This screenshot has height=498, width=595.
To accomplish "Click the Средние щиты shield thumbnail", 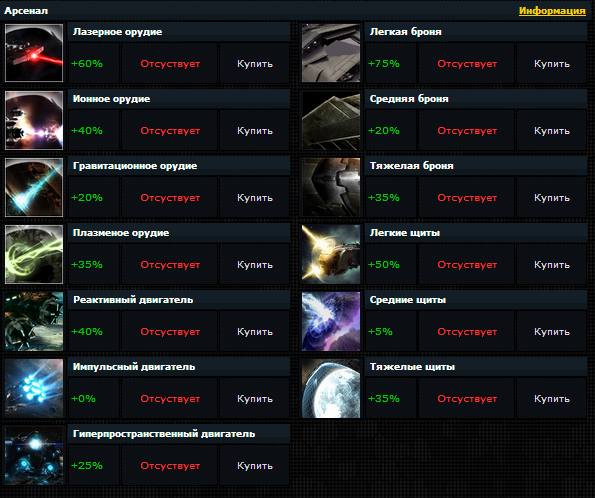I will pyautogui.click(x=331, y=321).
